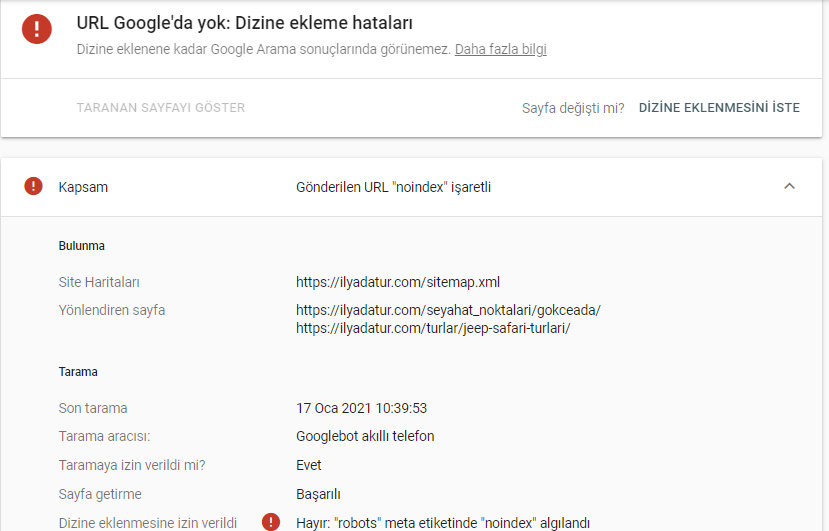The image size is (829, 531).
Task: Click the Kapsam row label
Action: [83, 187]
